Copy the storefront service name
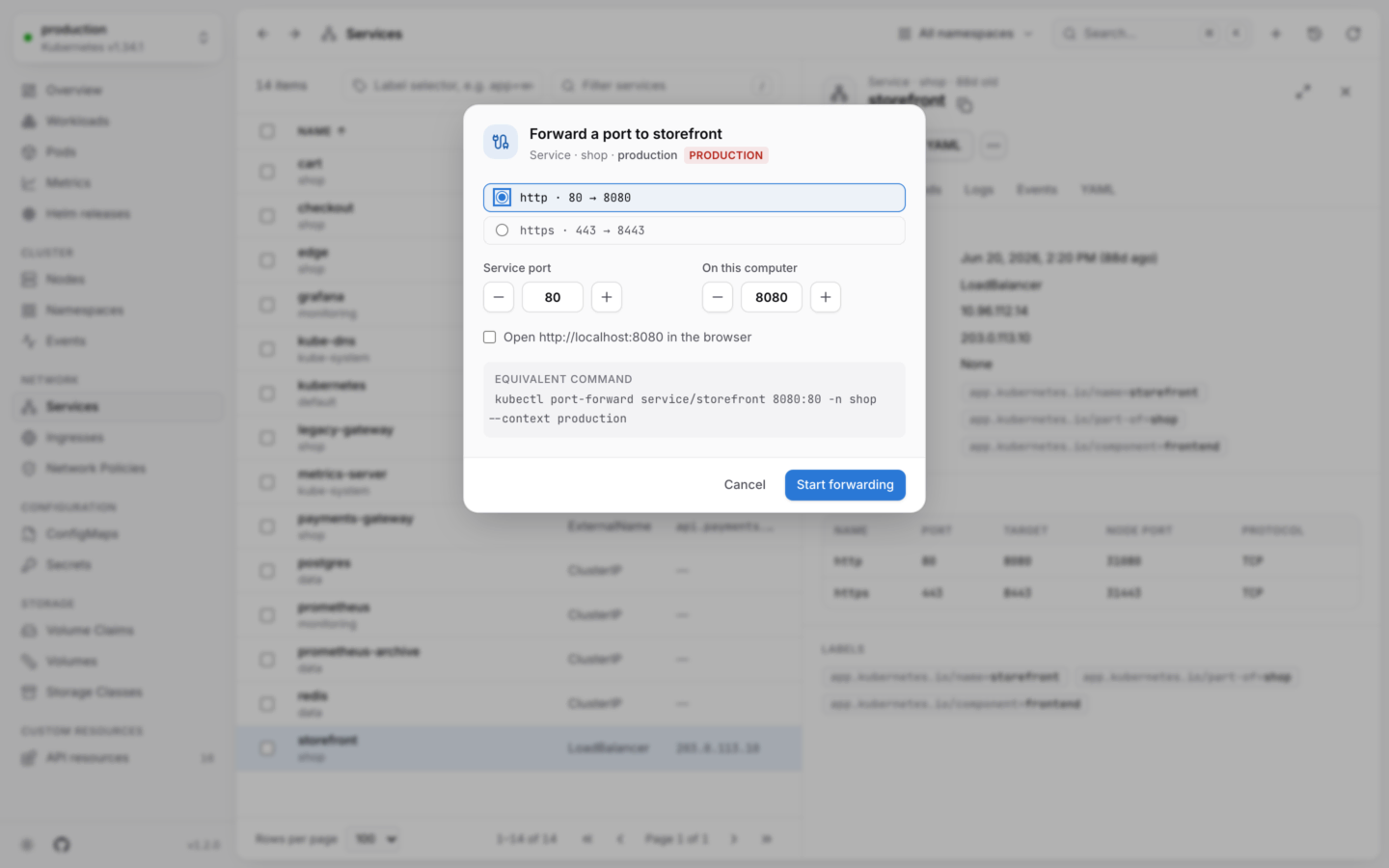 [965, 105]
